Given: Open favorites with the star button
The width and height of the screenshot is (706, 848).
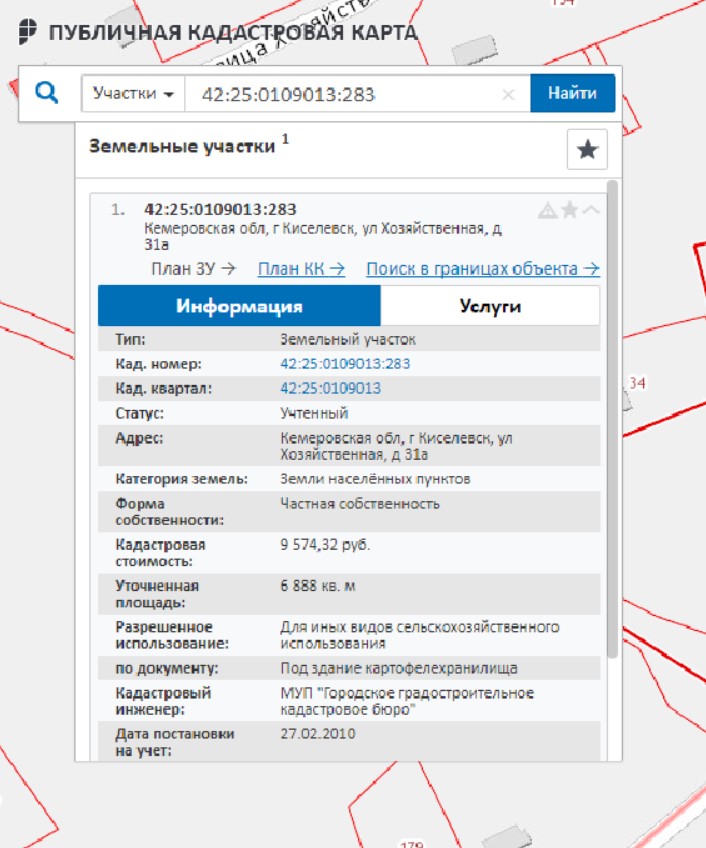Looking at the screenshot, I should pyautogui.click(x=587, y=149).
